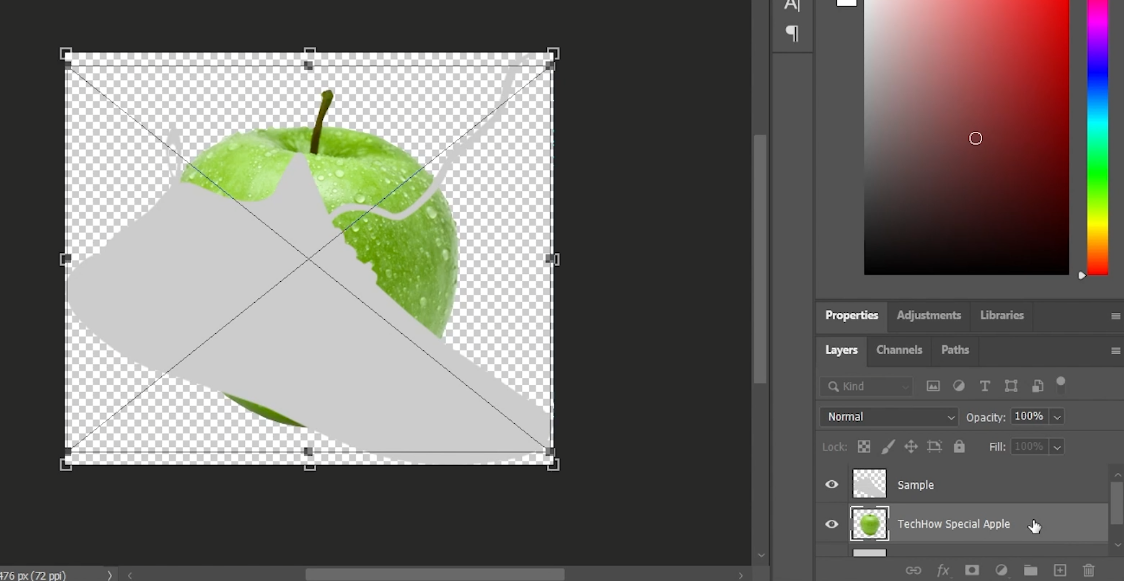
Task: Open the Normal blend mode dropdown
Action: click(888, 417)
